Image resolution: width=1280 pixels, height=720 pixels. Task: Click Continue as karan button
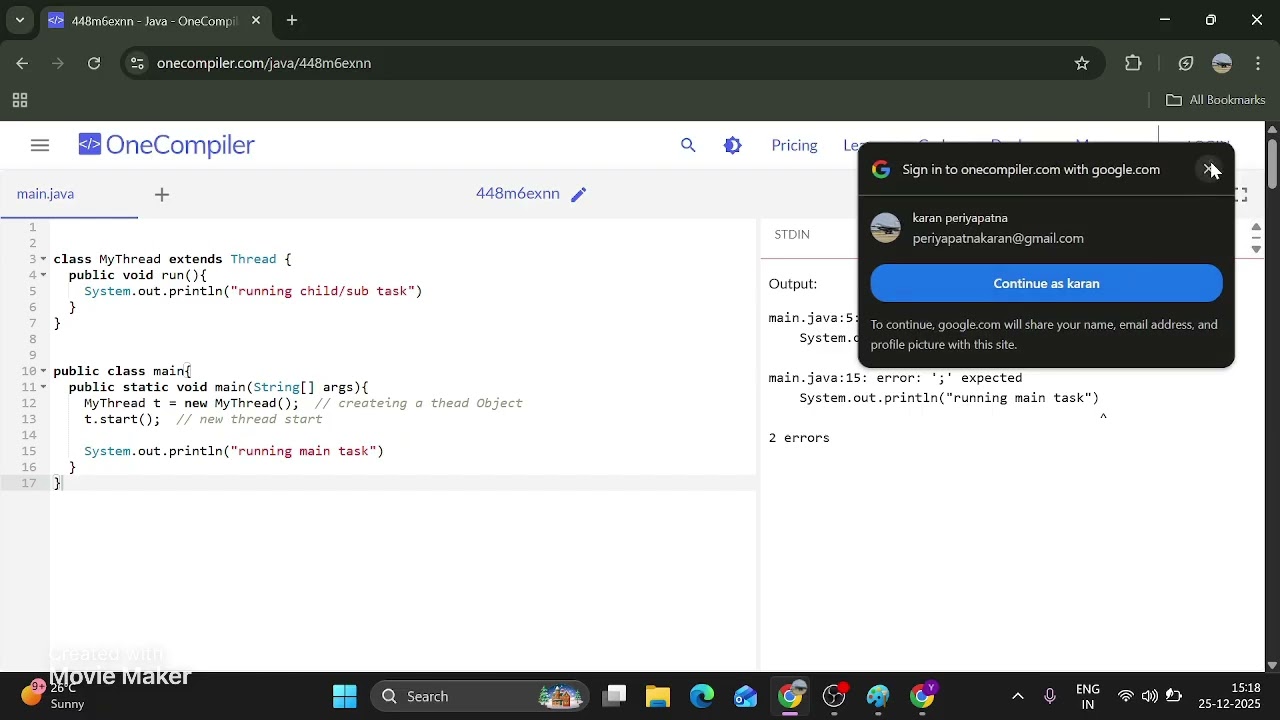(x=1046, y=284)
